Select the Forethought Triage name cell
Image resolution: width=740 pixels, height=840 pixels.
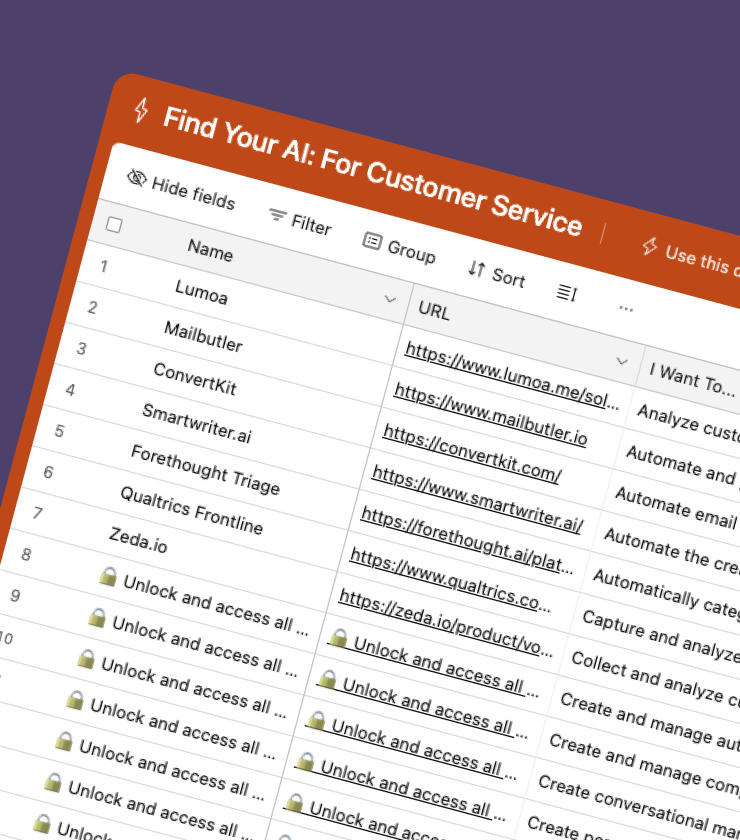(205, 470)
